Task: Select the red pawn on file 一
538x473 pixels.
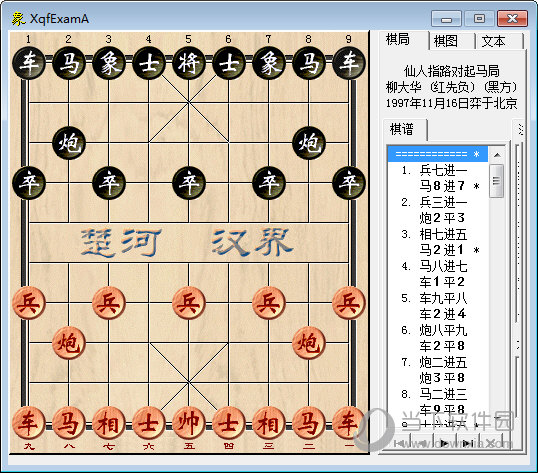Action: pyautogui.click(x=349, y=303)
